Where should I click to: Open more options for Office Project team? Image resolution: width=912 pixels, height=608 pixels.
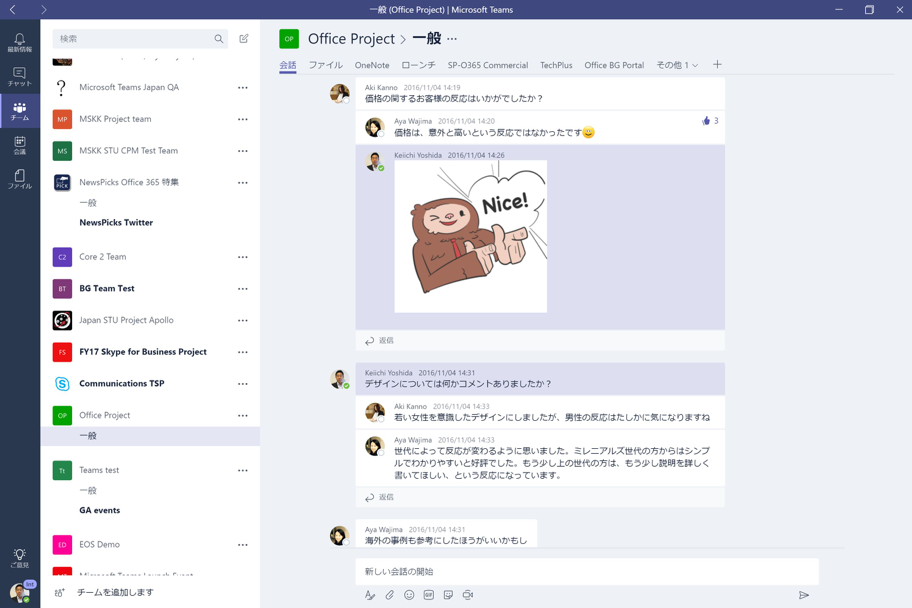click(243, 415)
